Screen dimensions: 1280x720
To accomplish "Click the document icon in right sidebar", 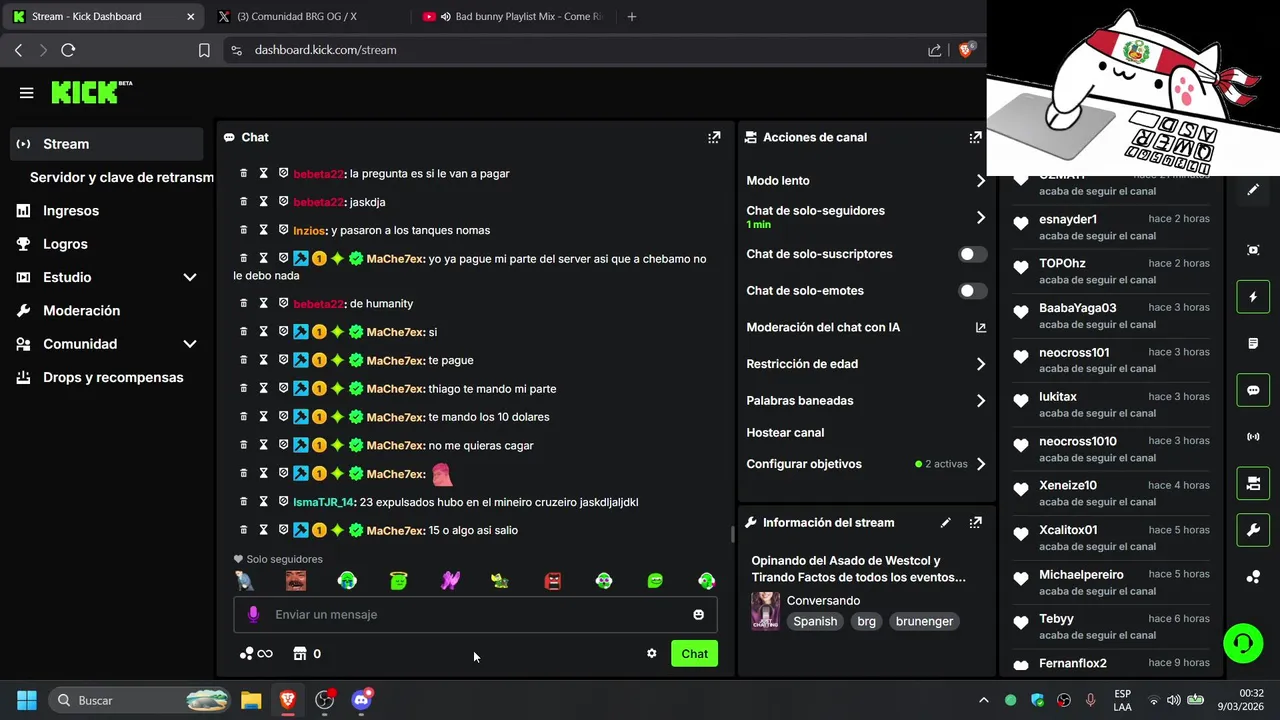I will [x=1253, y=344].
